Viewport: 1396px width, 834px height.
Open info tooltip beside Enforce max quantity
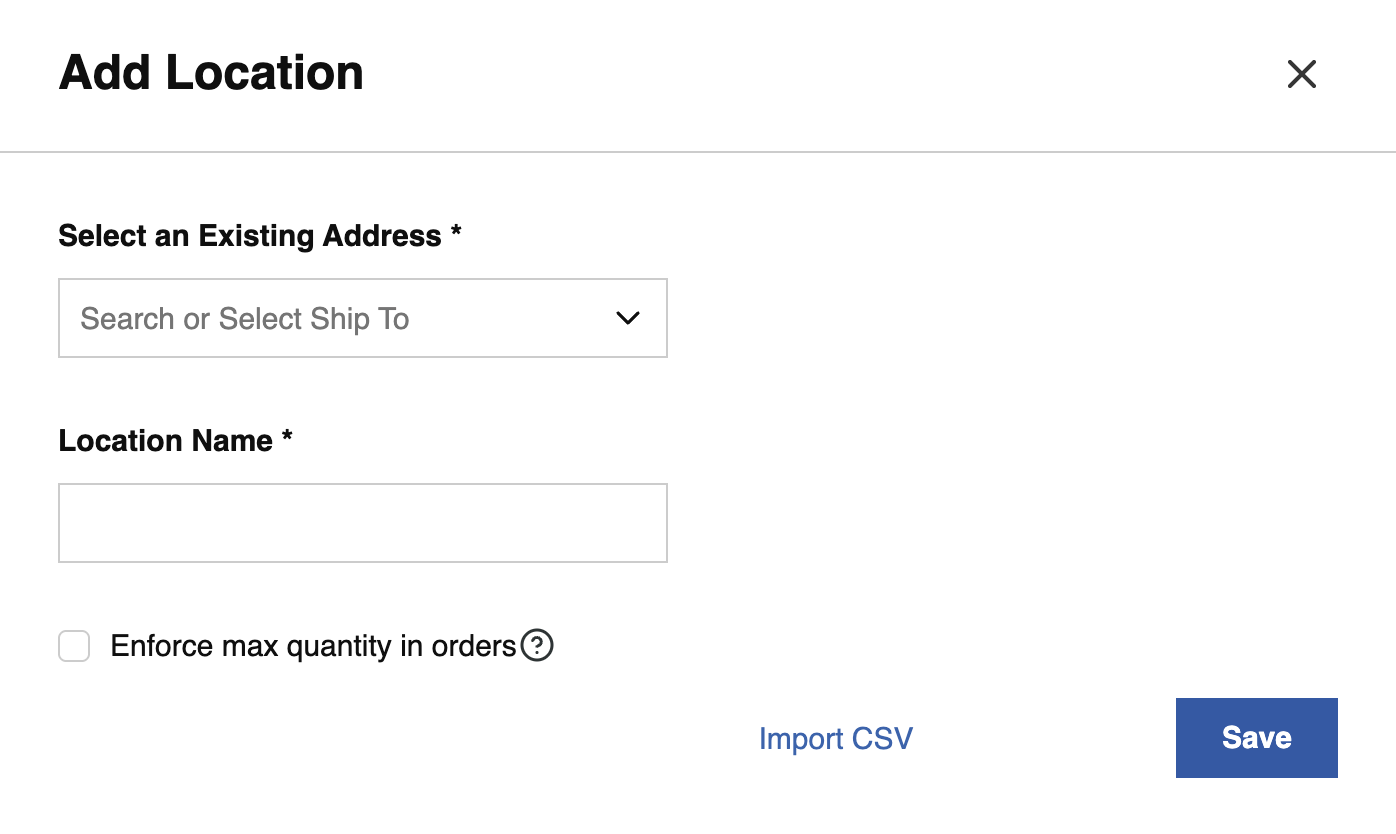[538, 646]
